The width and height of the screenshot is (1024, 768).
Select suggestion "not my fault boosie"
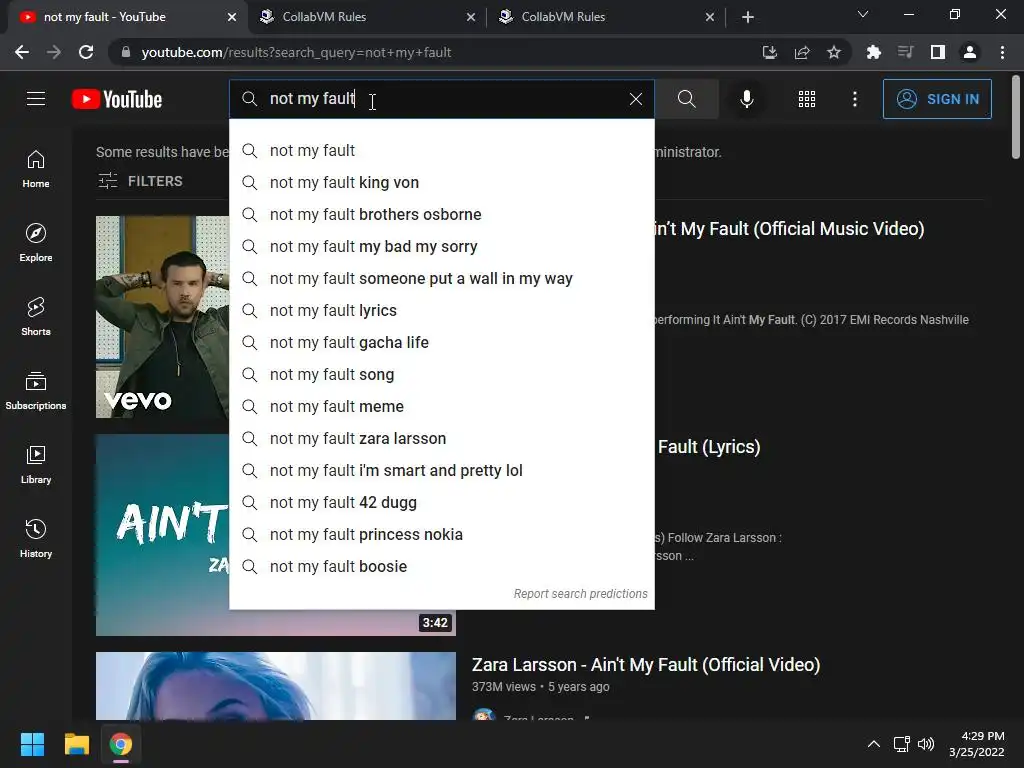441,567
